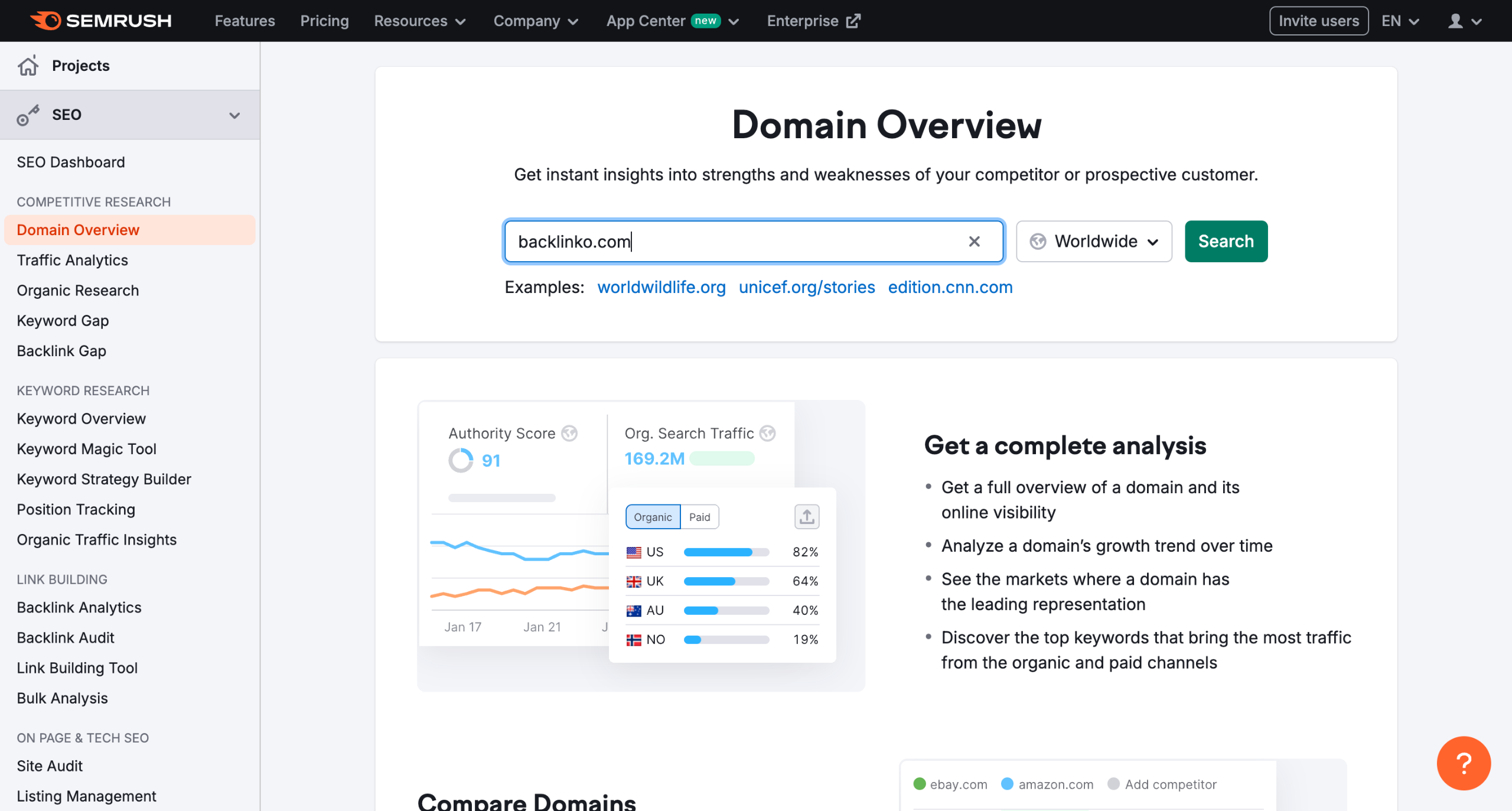Open the Pricing menu item

[x=324, y=21]
